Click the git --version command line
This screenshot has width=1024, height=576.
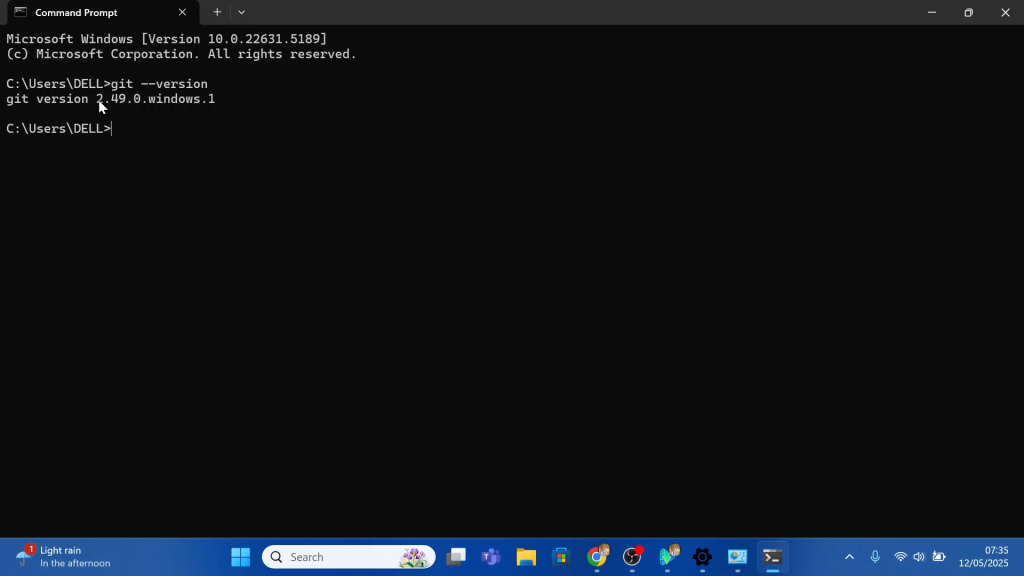107,84
